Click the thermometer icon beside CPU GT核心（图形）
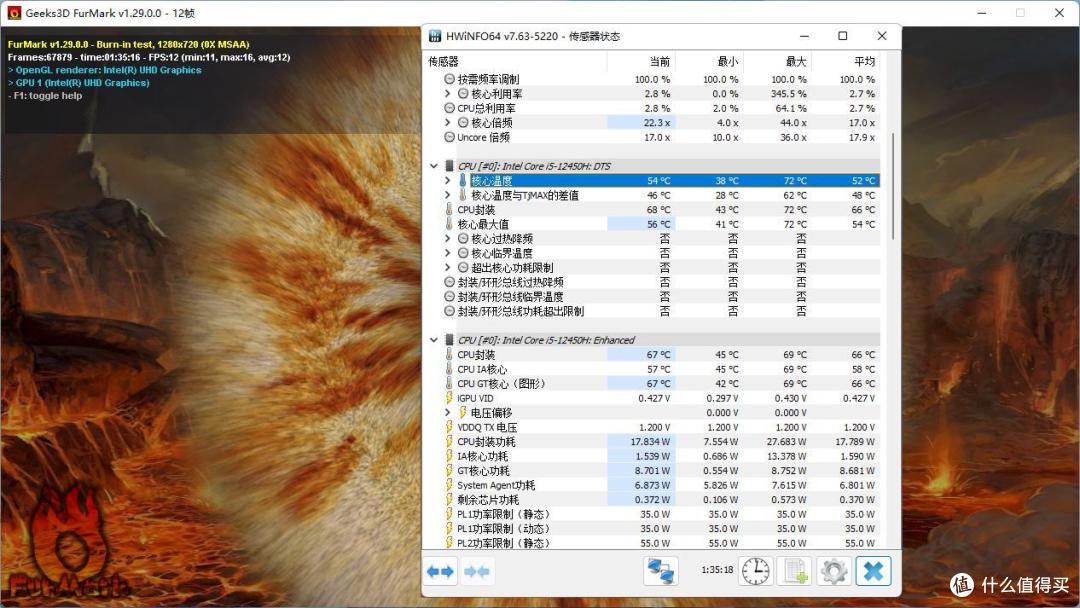1080x608 pixels. click(449, 384)
